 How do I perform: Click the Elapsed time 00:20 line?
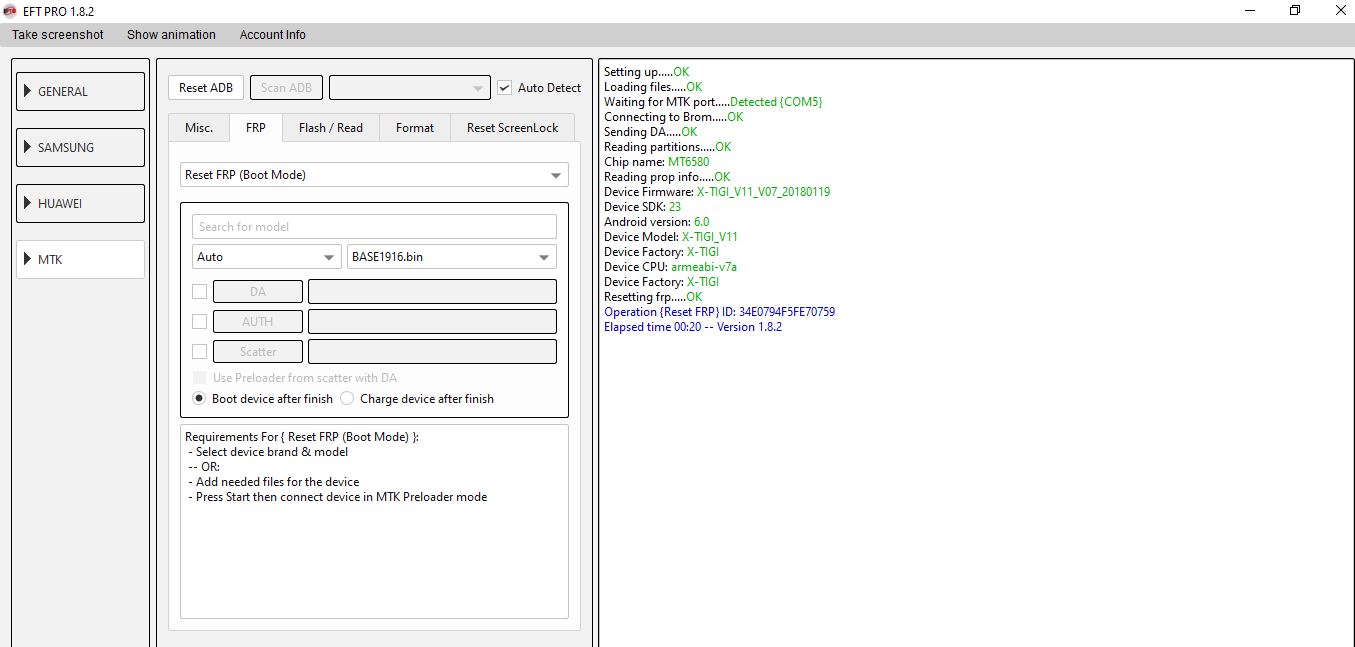[x=693, y=327]
